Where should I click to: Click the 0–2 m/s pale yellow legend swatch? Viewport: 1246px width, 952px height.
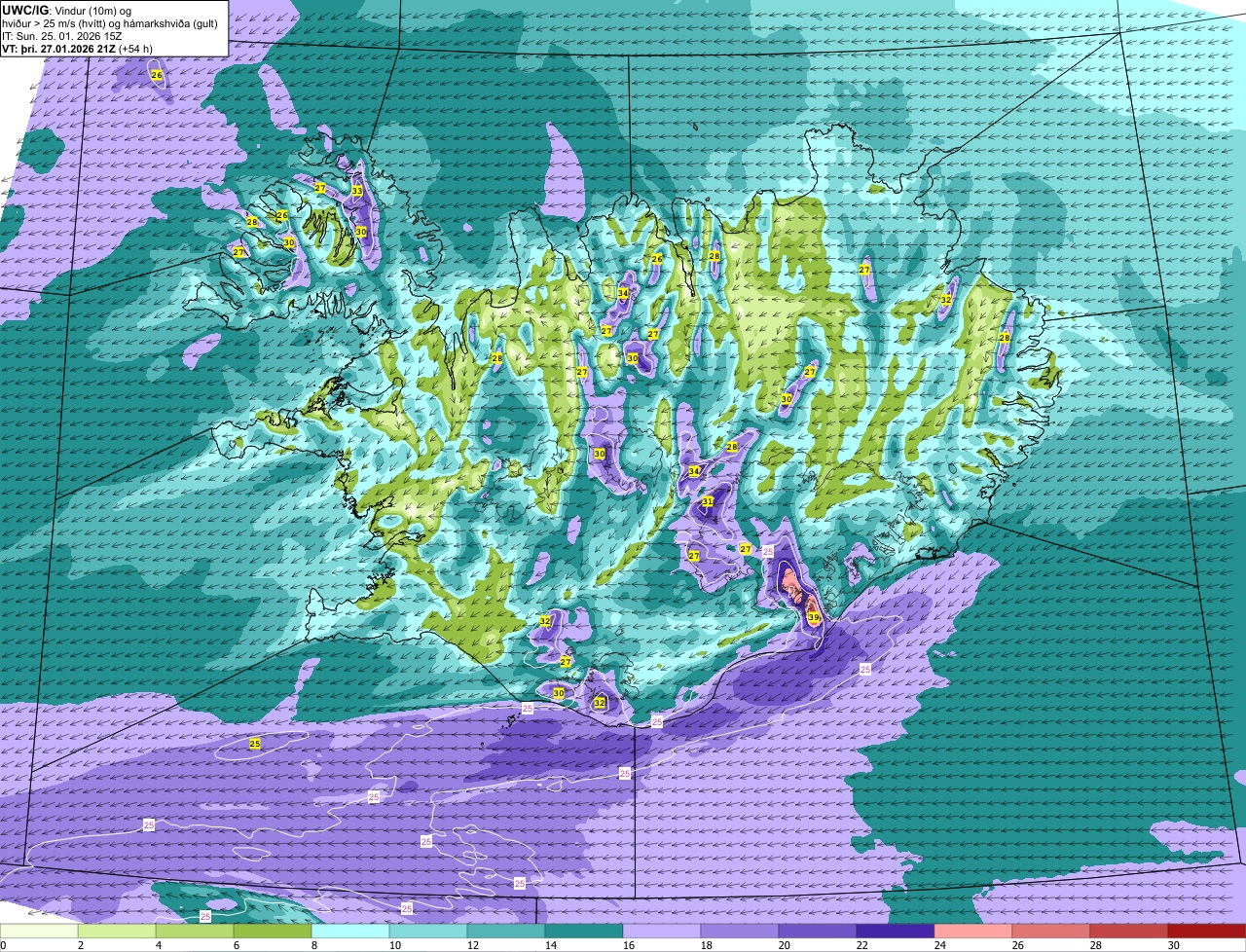[x=39, y=932]
